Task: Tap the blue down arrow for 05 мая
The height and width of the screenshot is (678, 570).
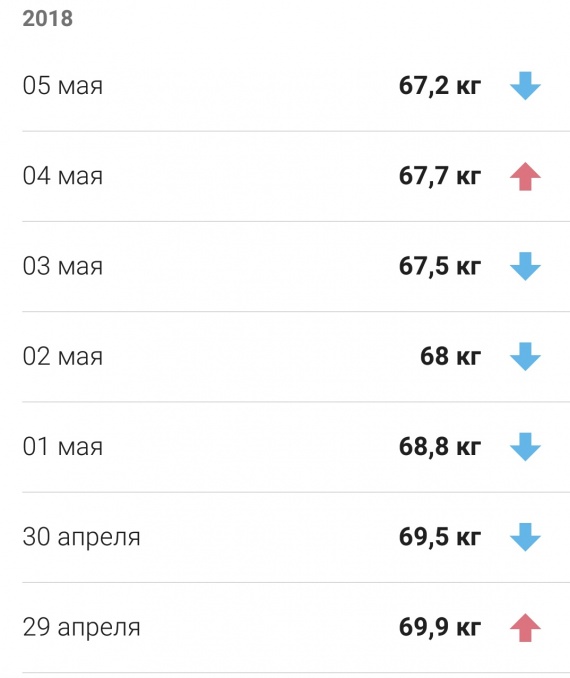Action: [525, 86]
